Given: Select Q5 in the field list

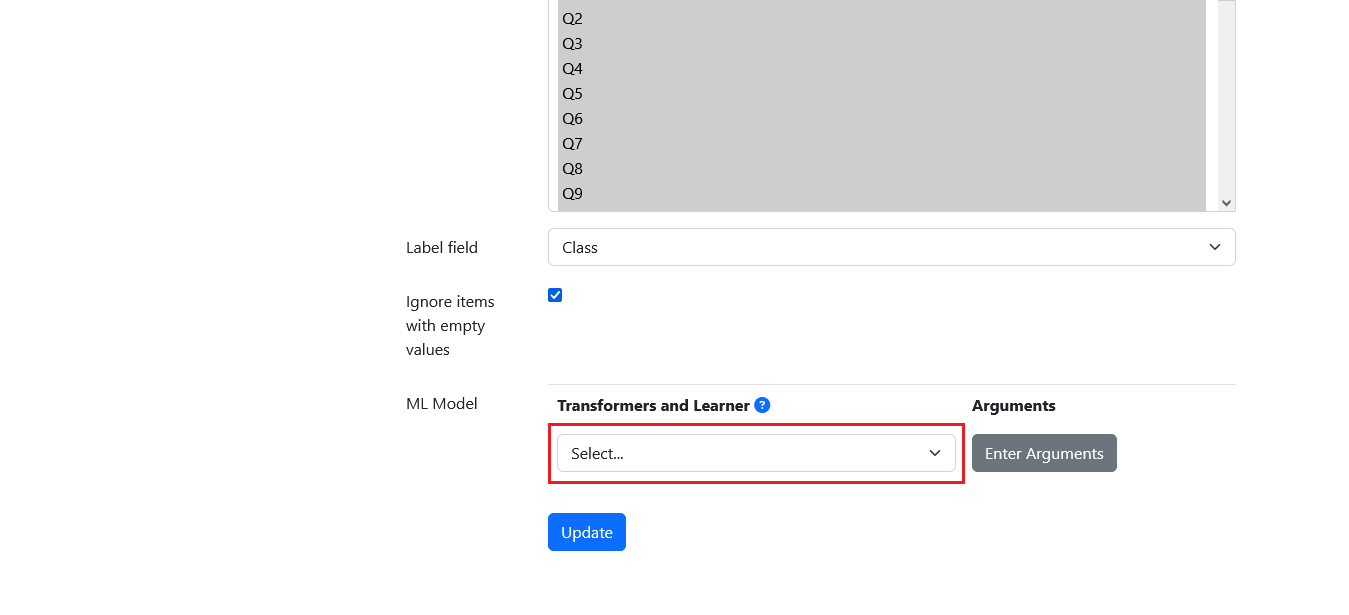Looking at the screenshot, I should click(882, 94).
